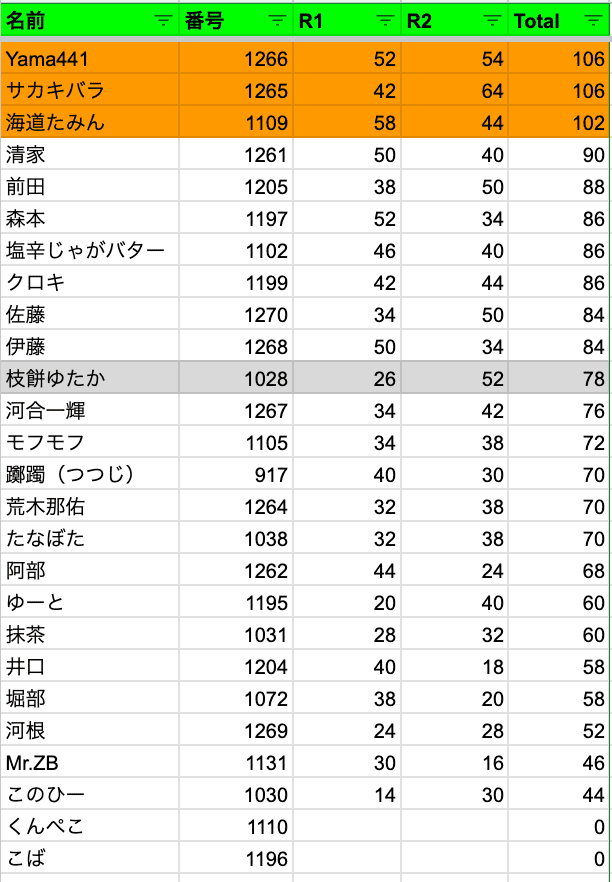Click the R1 column filter icon

[x=385, y=21]
